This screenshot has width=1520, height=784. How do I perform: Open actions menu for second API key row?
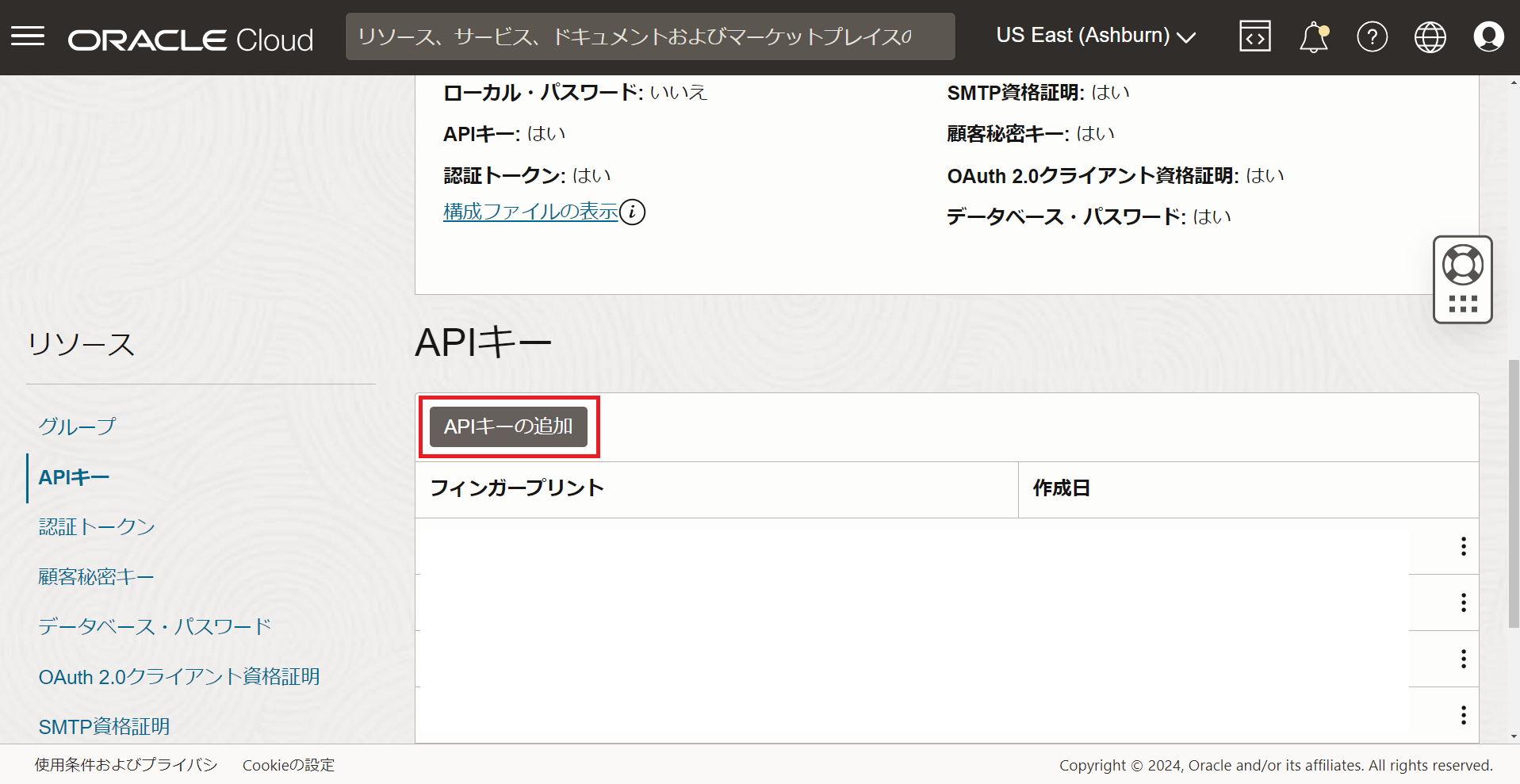coord(1463,602)
